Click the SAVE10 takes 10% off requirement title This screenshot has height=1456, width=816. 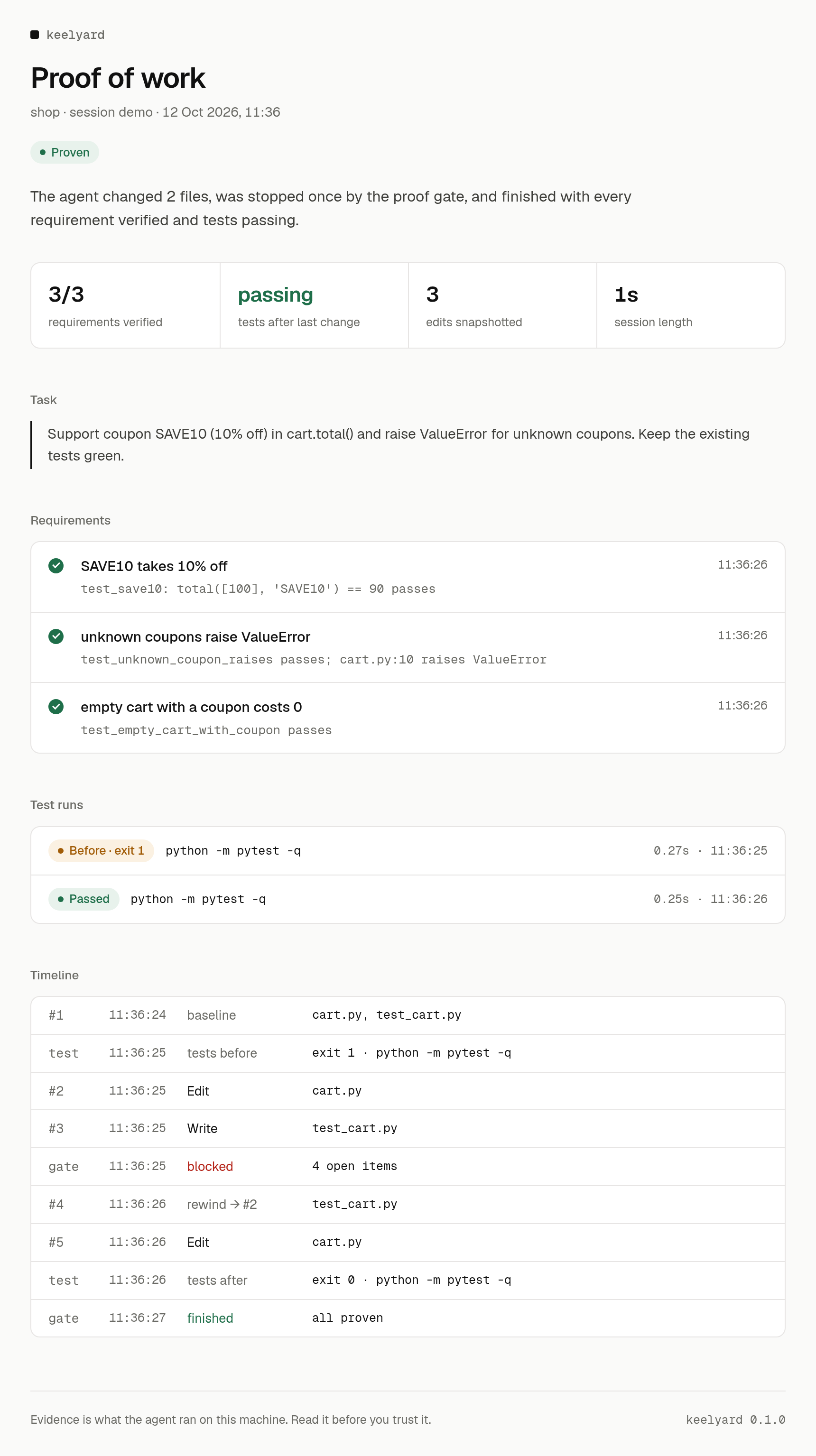(x=154, y=566)
